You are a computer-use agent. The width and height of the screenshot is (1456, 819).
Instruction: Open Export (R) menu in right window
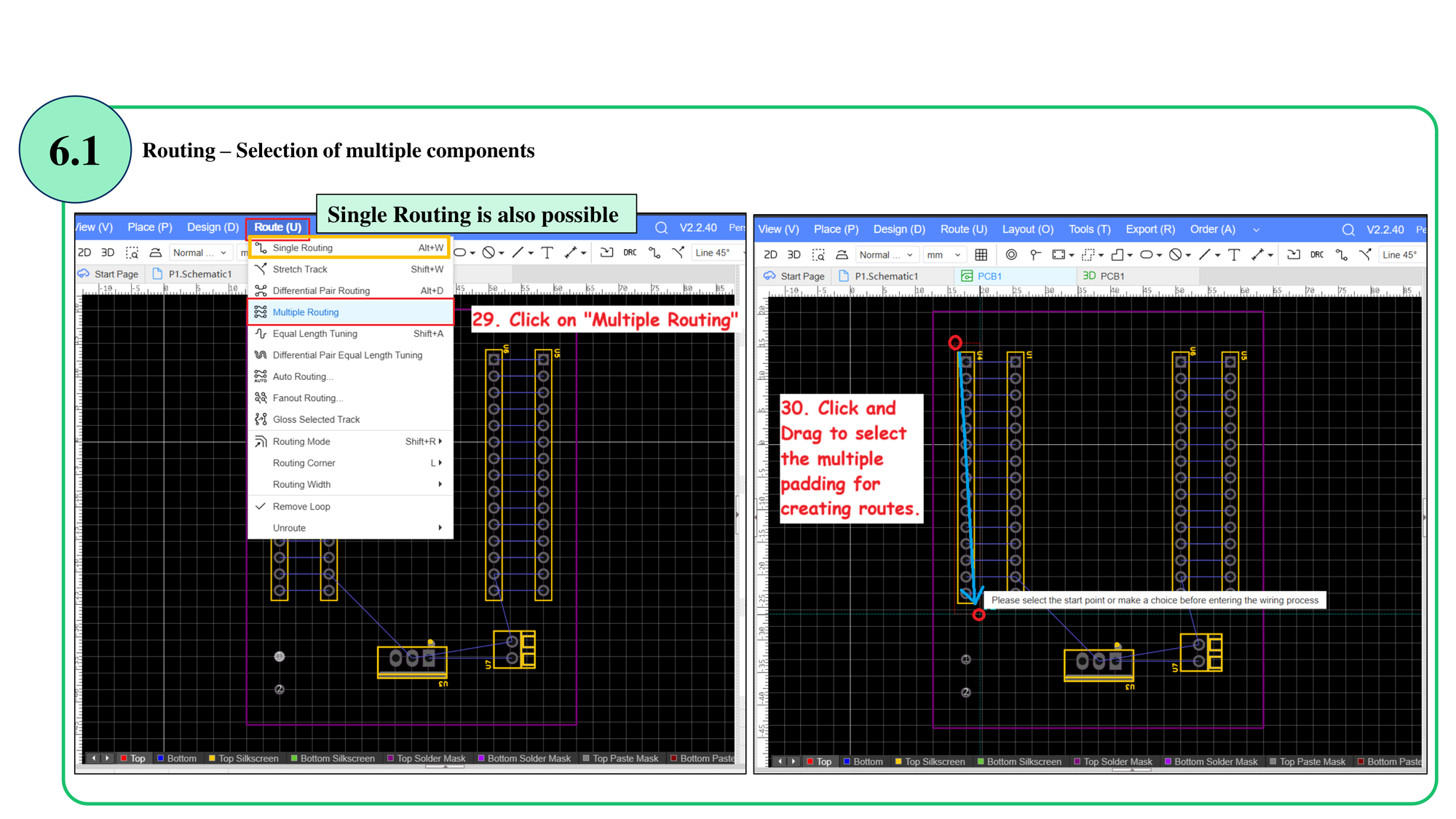tap(1150, 229)
